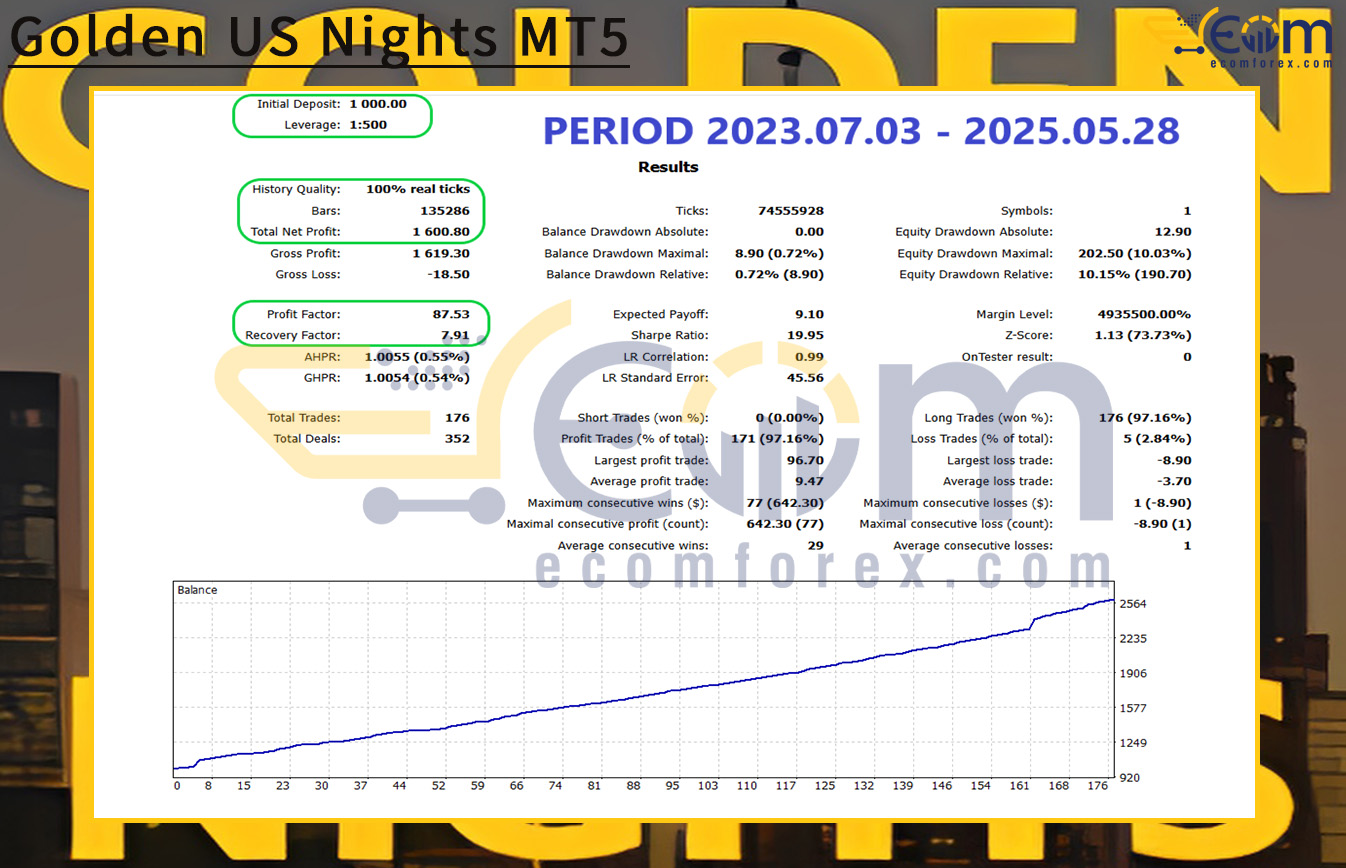Click the Long Trades value '176 (97.16%)'
This screenshot has width=1346, height=868.
[1146, 418]
